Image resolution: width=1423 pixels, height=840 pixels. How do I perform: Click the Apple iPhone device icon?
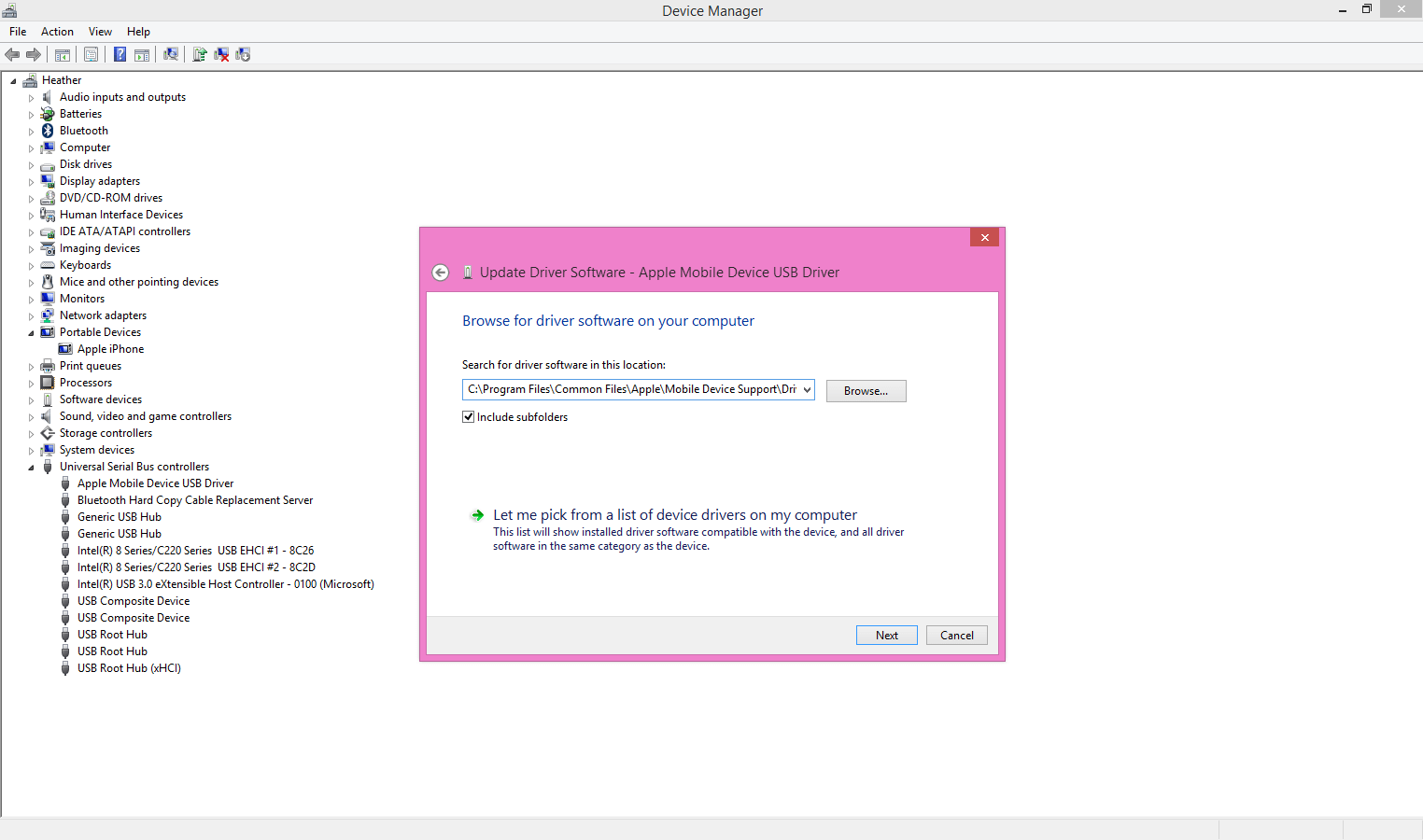(x=65, y=349)
